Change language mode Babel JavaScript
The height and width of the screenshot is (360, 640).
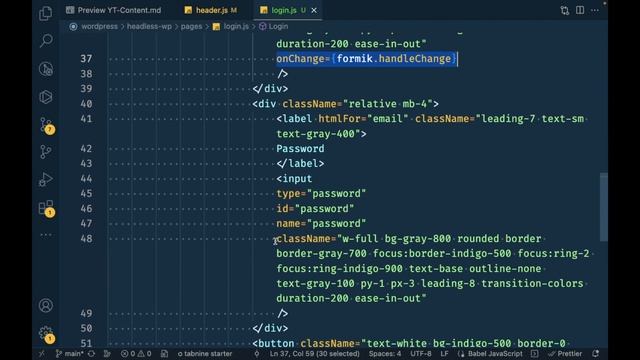(x=495, y=353)
